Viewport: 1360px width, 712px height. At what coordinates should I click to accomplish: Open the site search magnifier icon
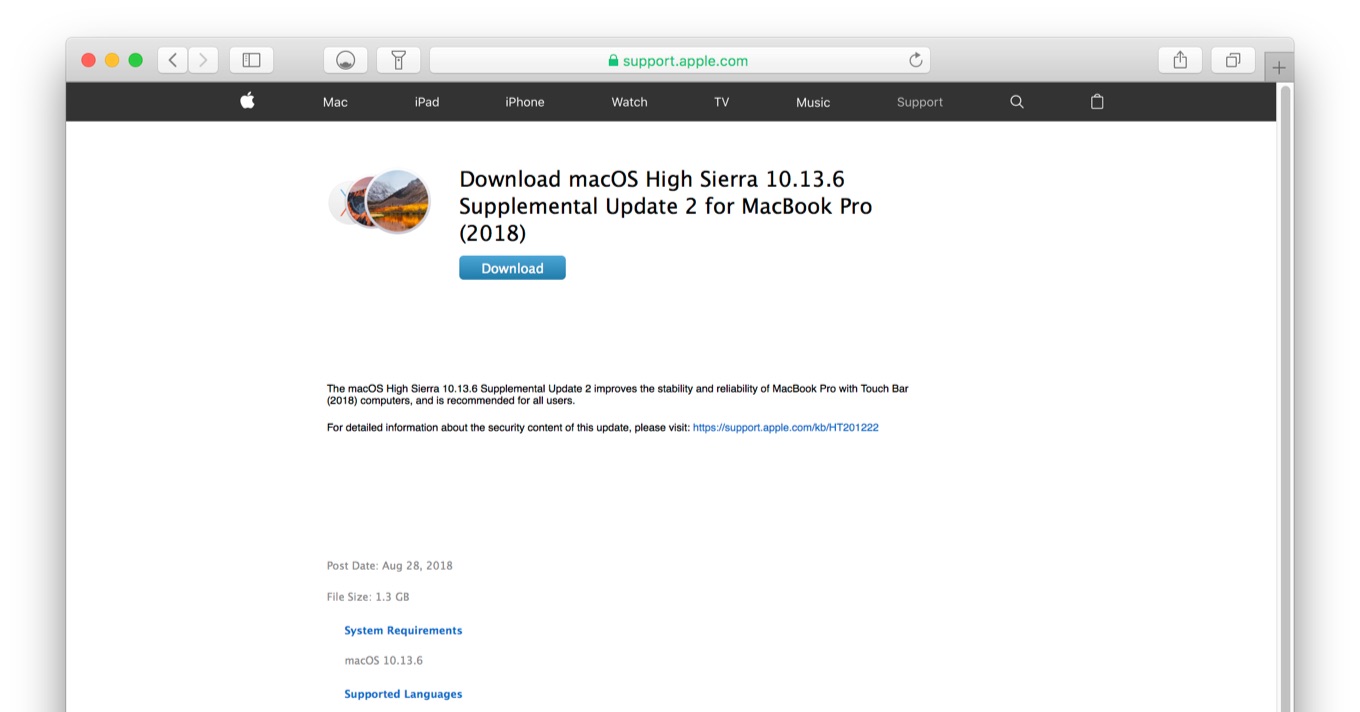tap(1016, 102)
